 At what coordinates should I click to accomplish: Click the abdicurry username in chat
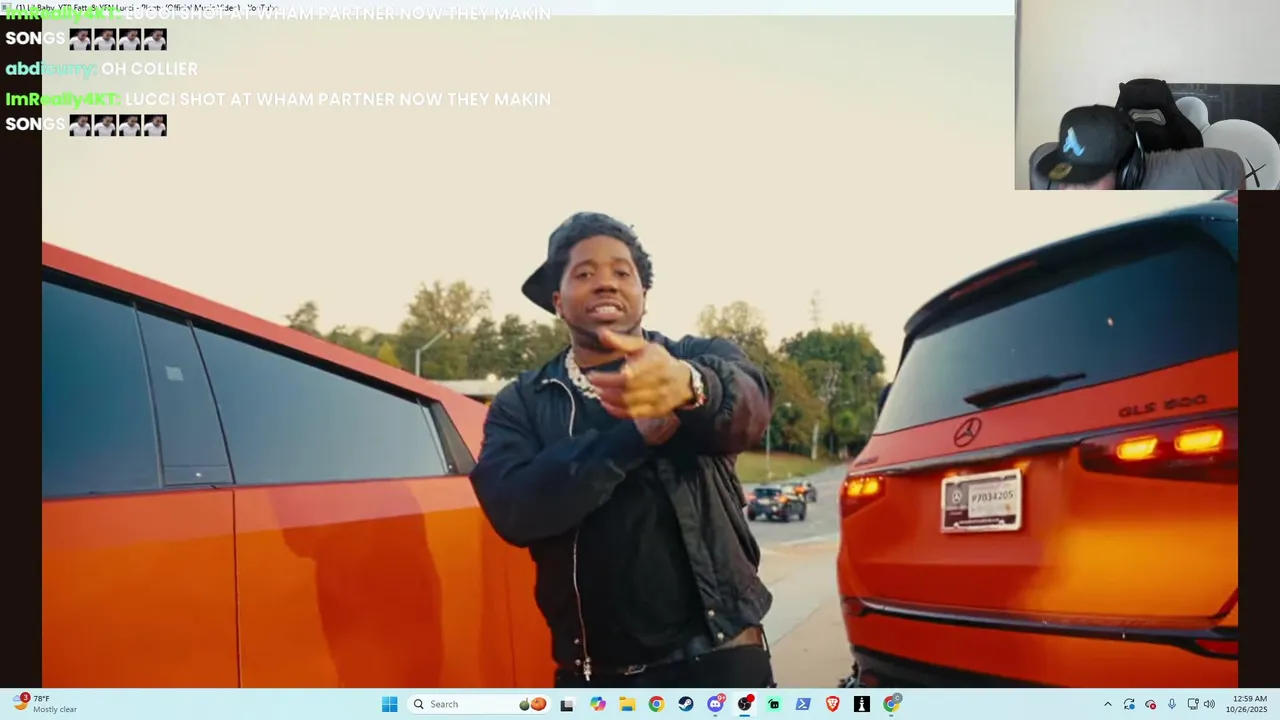tap(50, 69)
